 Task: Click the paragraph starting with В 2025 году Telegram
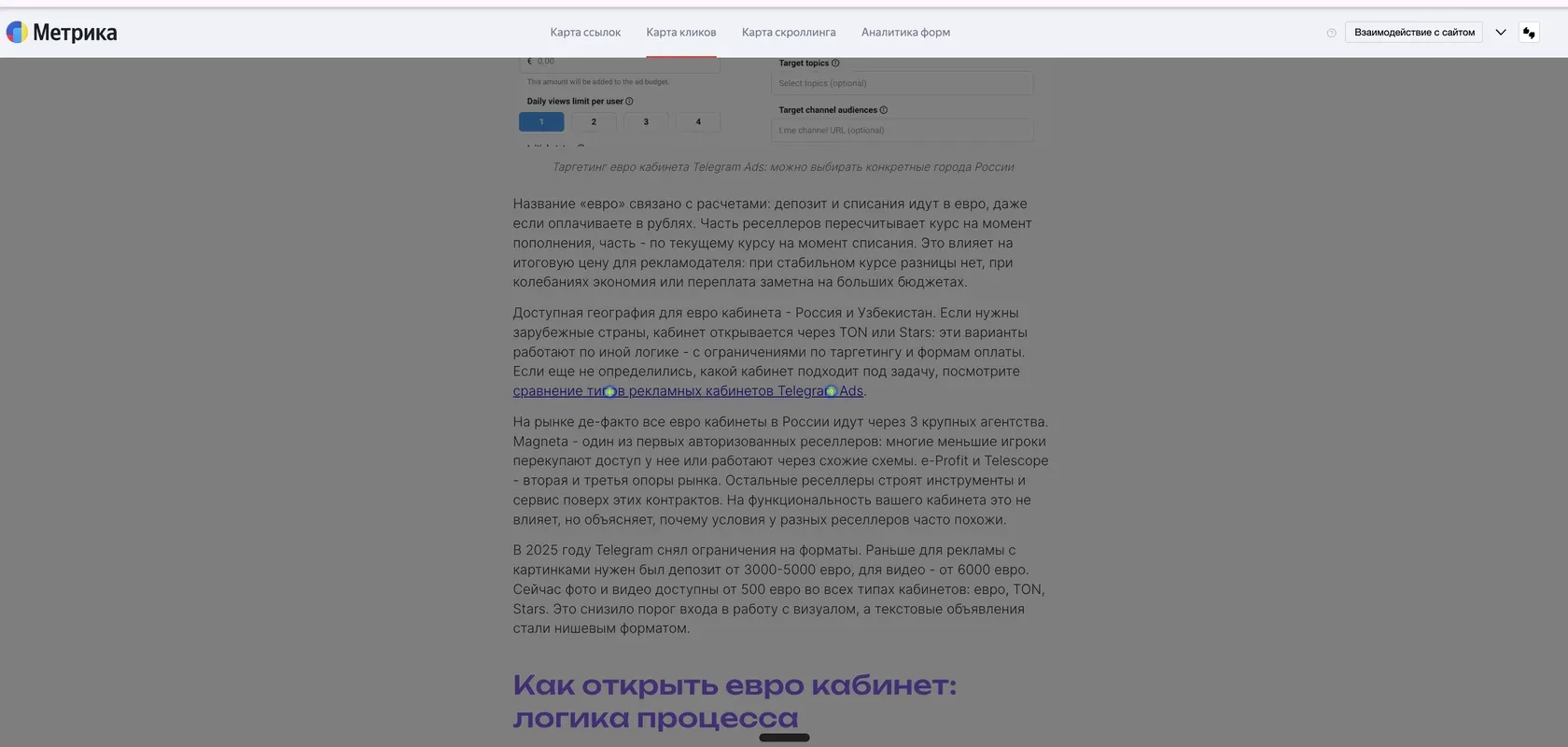pyautogui.click(x=778, y=589)
